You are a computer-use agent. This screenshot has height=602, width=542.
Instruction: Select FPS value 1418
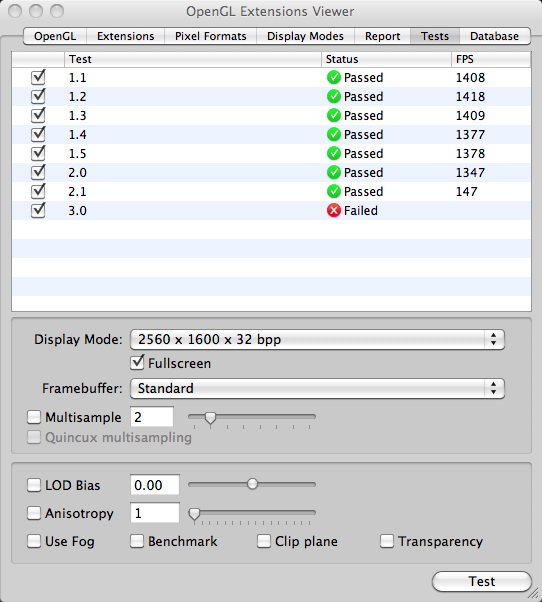coord(470,96)
